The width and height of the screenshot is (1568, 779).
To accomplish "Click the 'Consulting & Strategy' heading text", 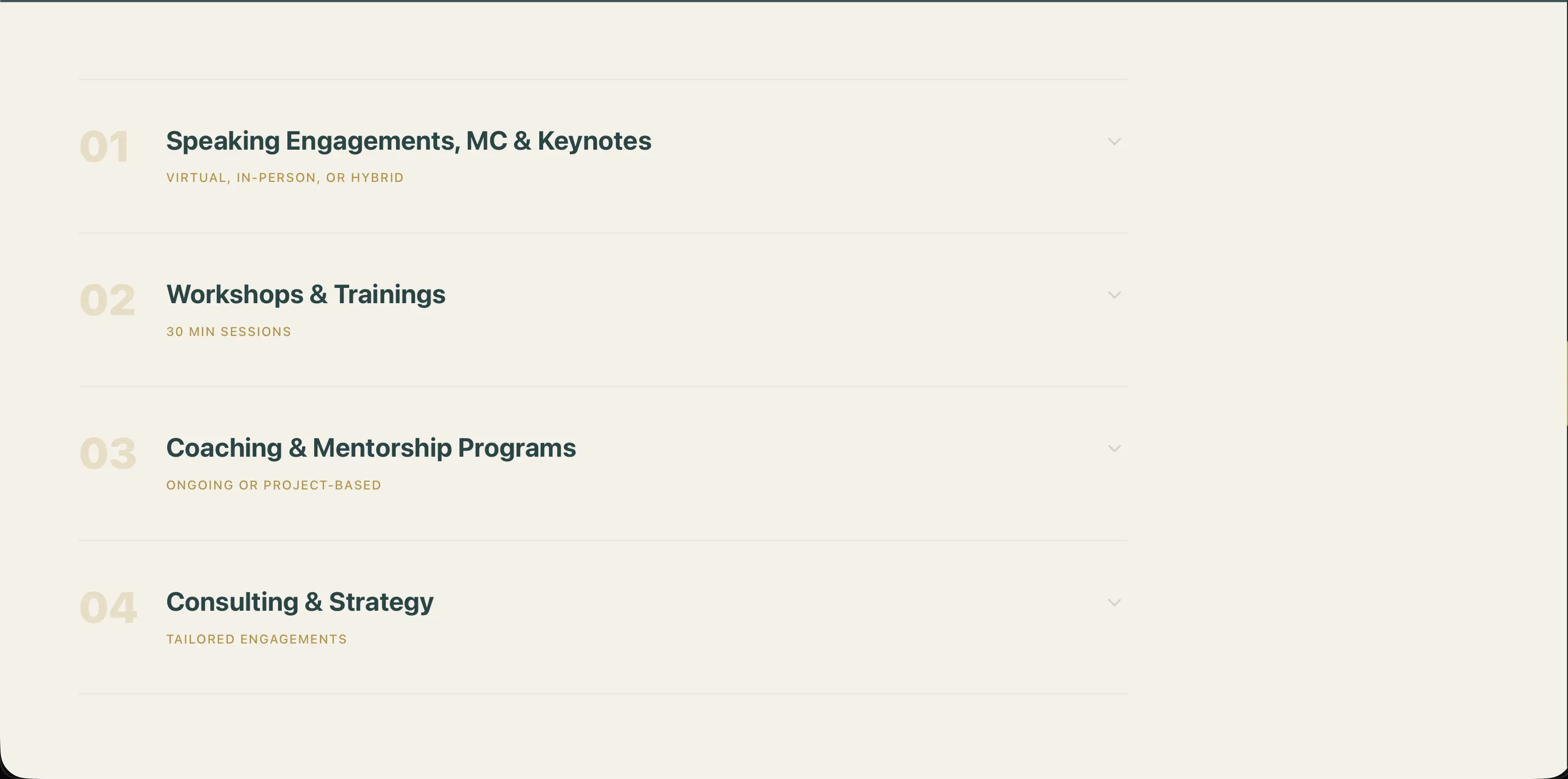I will point(299,602).
